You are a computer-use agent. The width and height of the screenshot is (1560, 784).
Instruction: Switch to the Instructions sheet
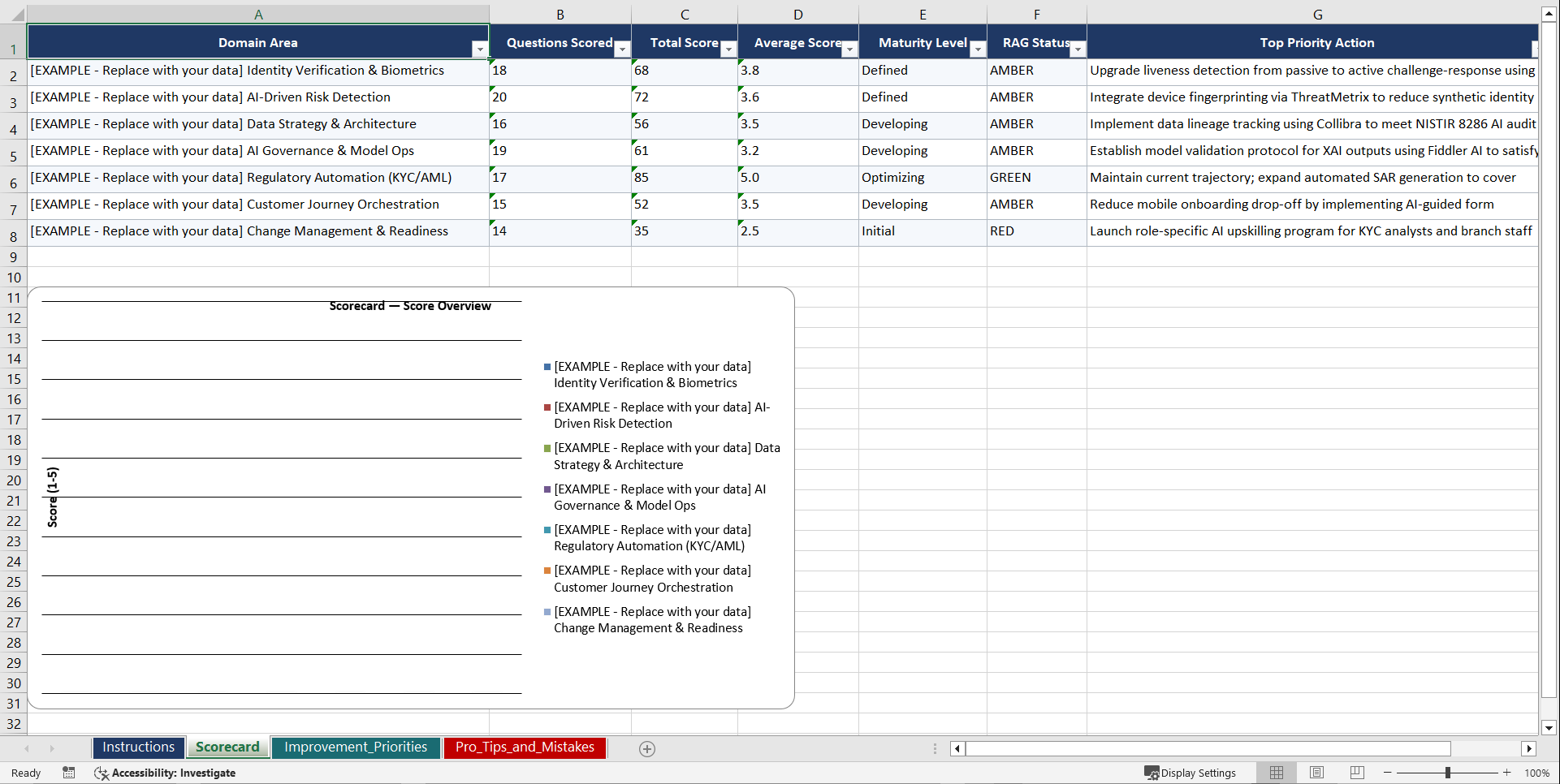pyautogui.click(x=138, y=747)
